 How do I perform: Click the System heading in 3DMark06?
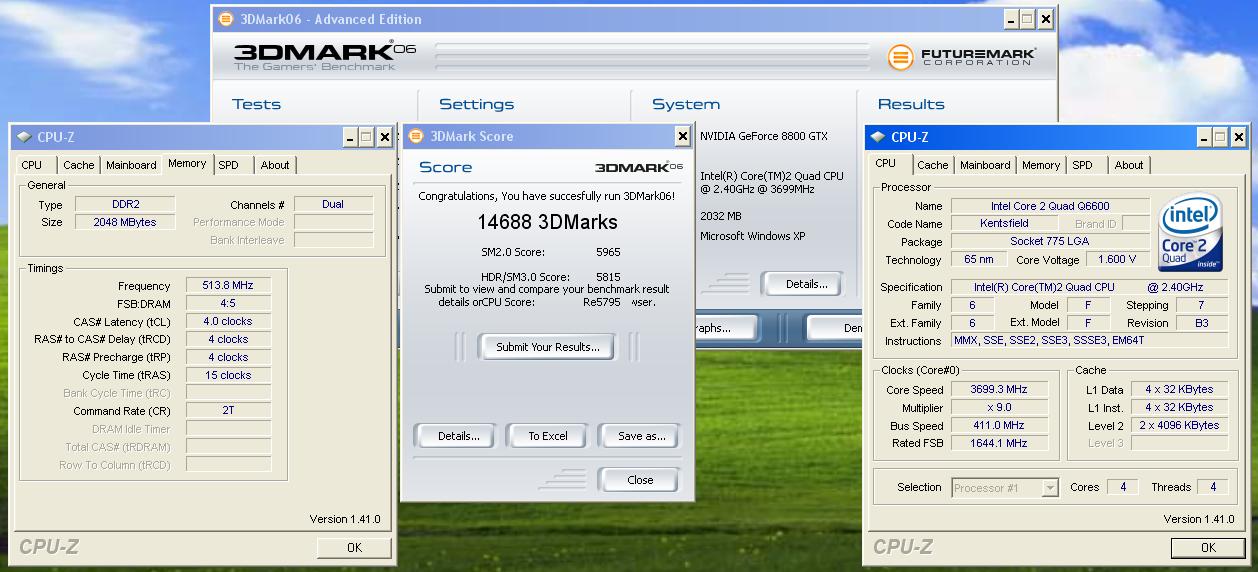click(686, 104)
